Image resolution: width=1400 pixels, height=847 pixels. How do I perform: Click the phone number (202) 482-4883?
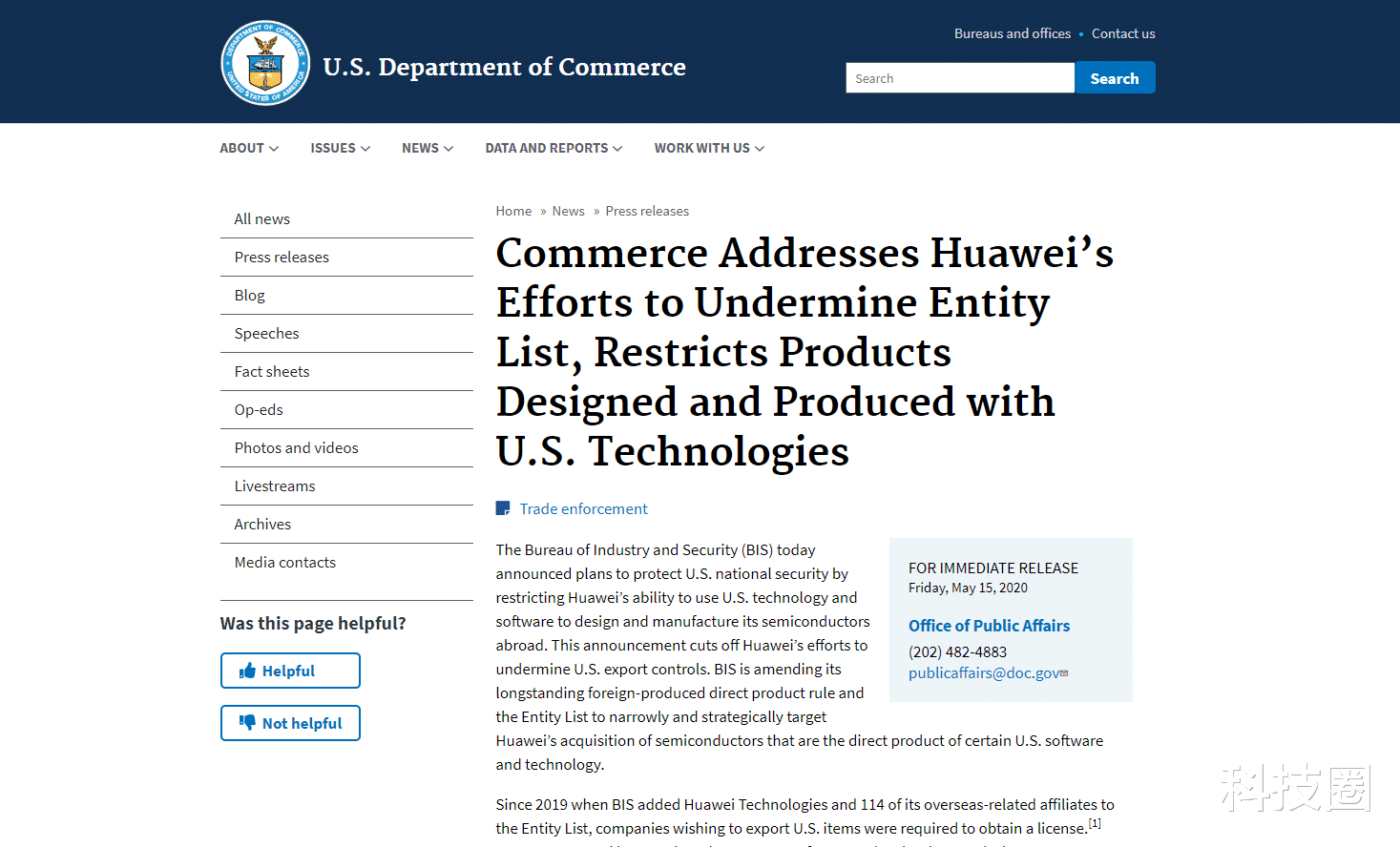click(957, 652)
